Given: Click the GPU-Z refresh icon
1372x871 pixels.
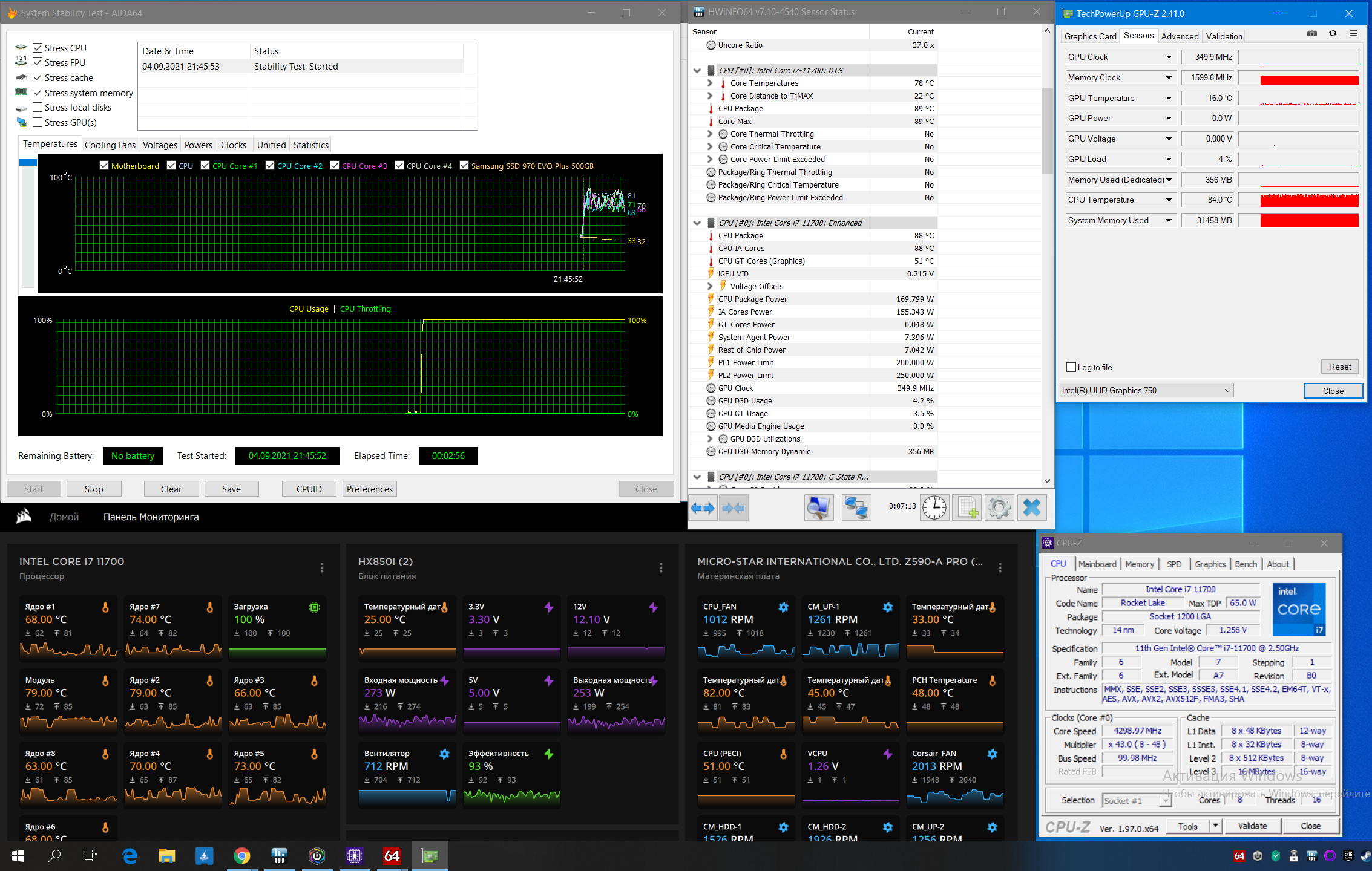Looking at the screenshot, I should pyautogui.click(x=1333, y=34).
